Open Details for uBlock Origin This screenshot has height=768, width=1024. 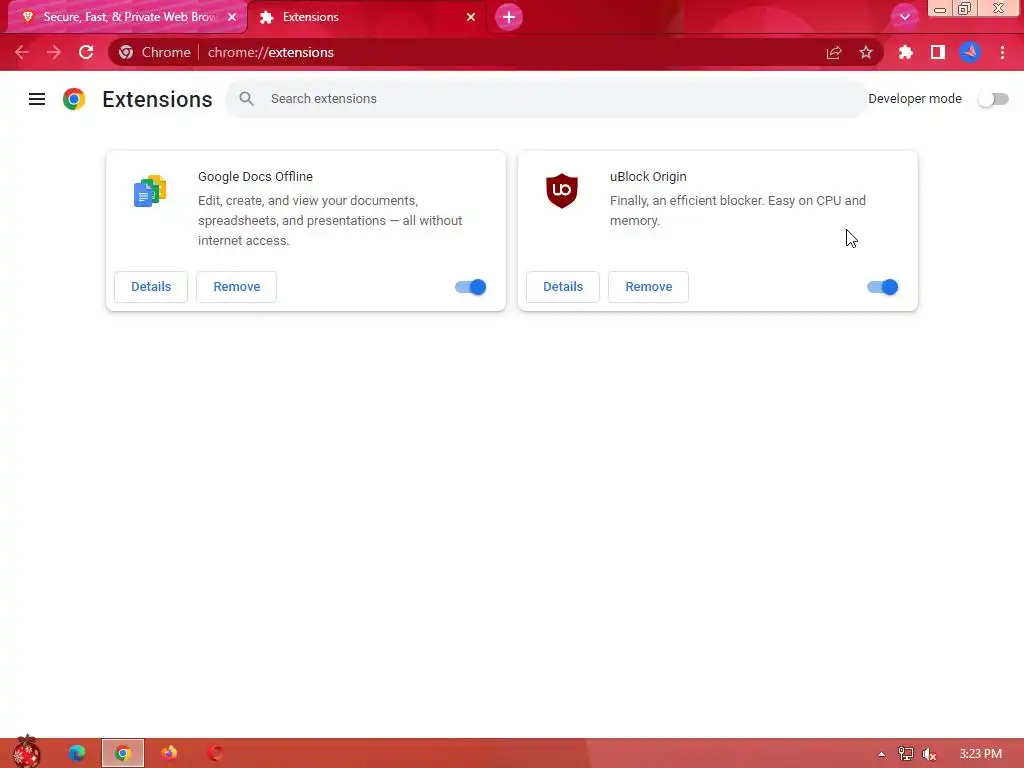563,287
